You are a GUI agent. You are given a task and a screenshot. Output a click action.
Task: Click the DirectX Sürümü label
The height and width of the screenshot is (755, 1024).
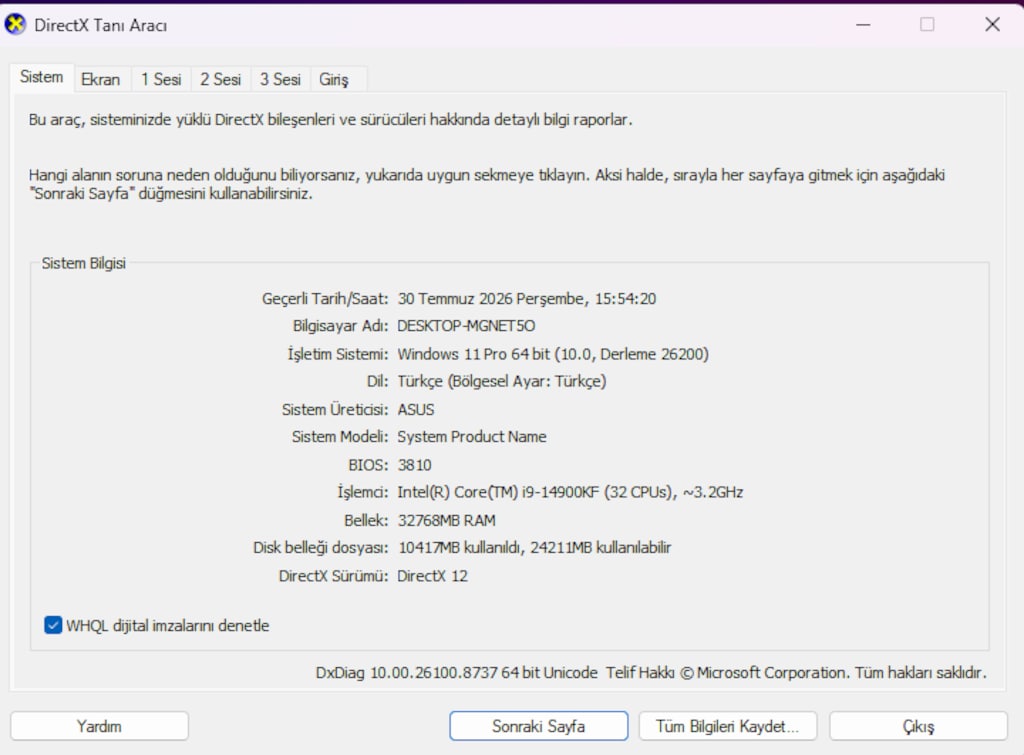pos(334,576)
